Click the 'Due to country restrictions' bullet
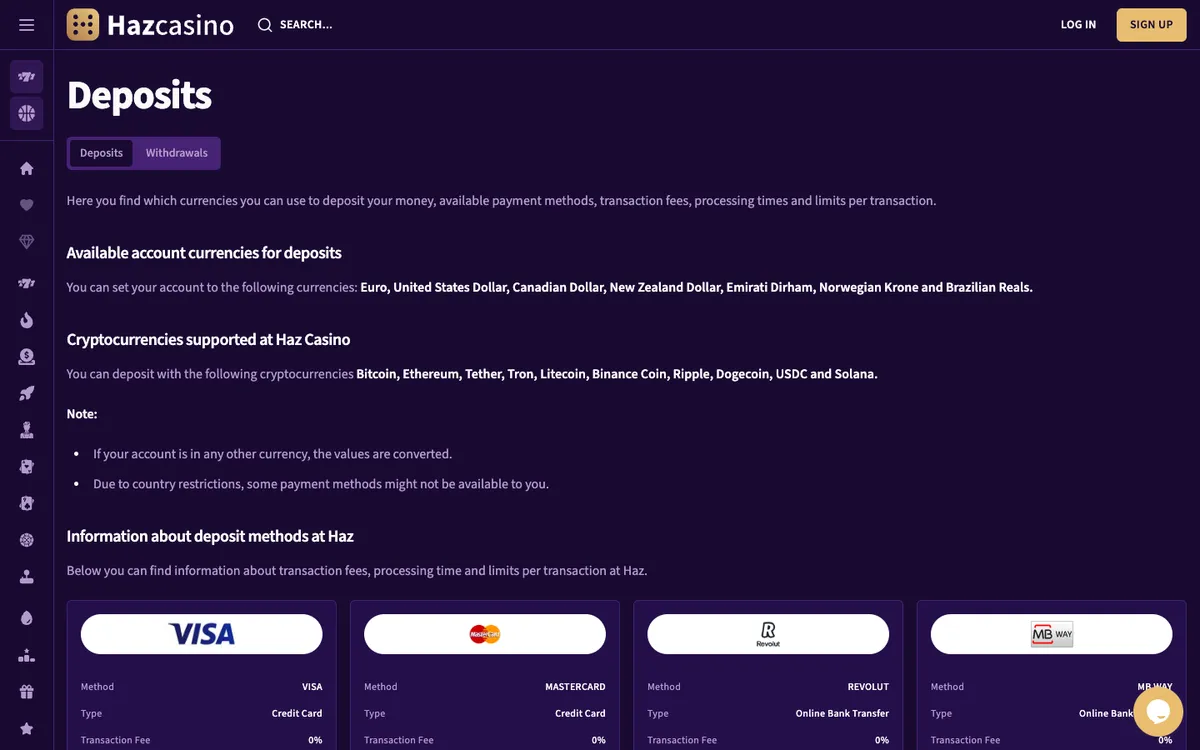 tap(321, 484)
